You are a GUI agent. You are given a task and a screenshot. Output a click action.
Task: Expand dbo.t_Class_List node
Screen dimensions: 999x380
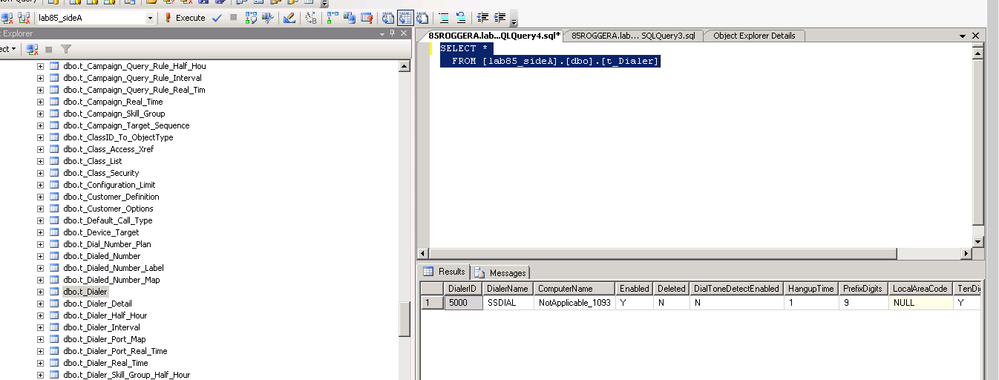coord(41,161)
